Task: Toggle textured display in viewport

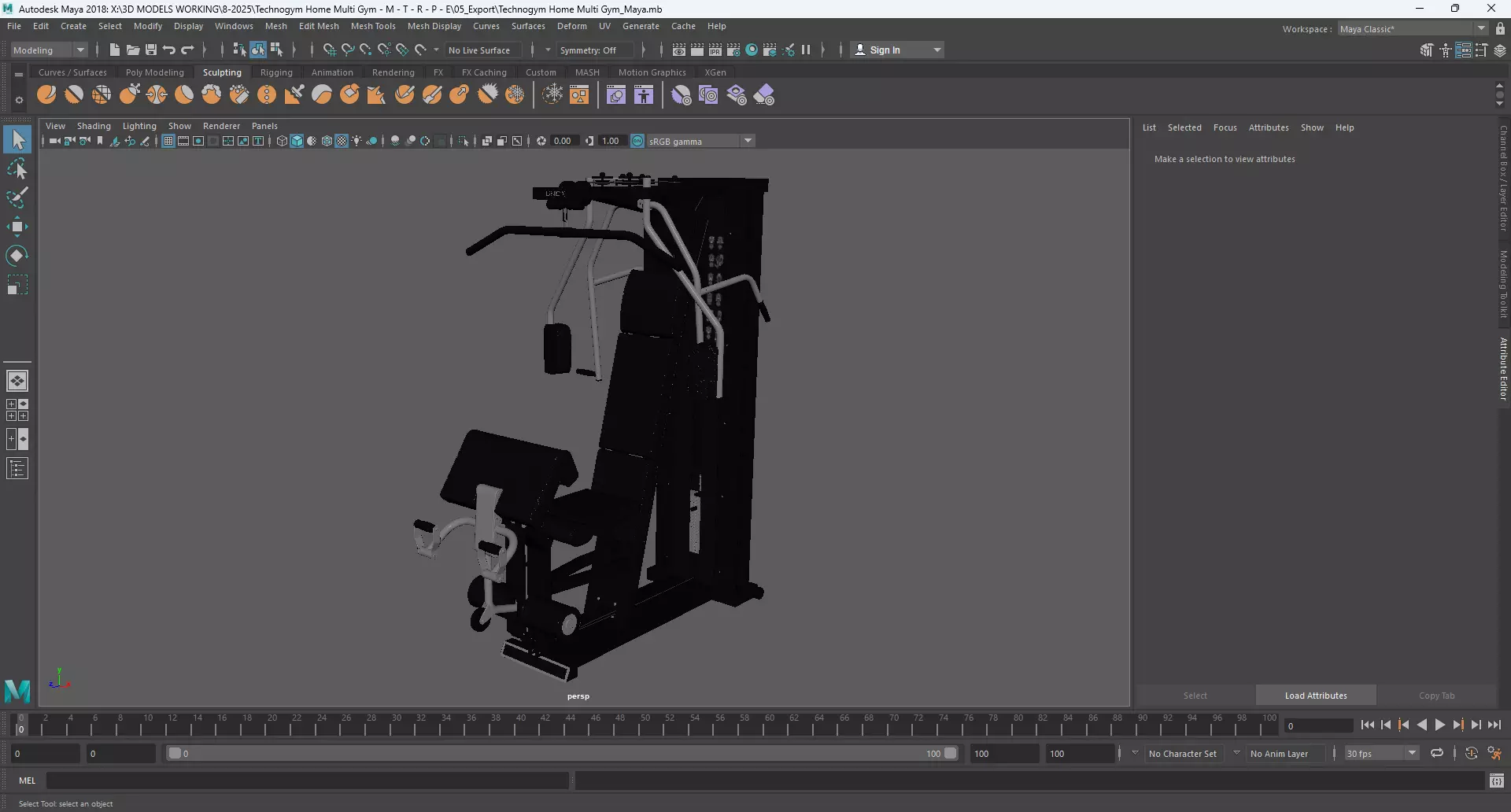Action: click(x=342, y=141)
